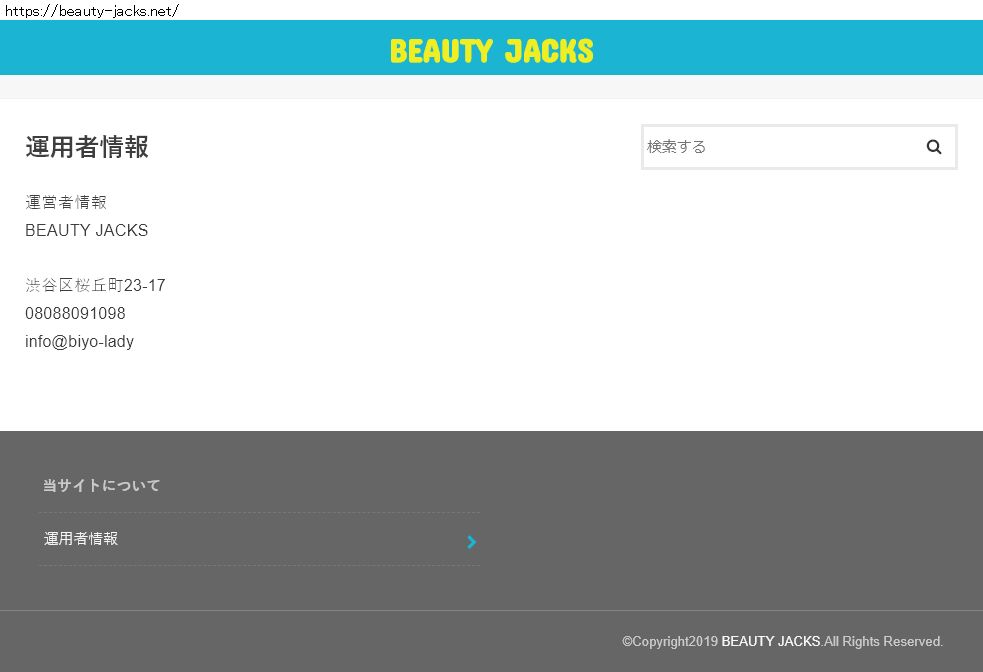Click the 運営者情報 body text line
The image size is (983, 672).
click(x=65, y=202)
